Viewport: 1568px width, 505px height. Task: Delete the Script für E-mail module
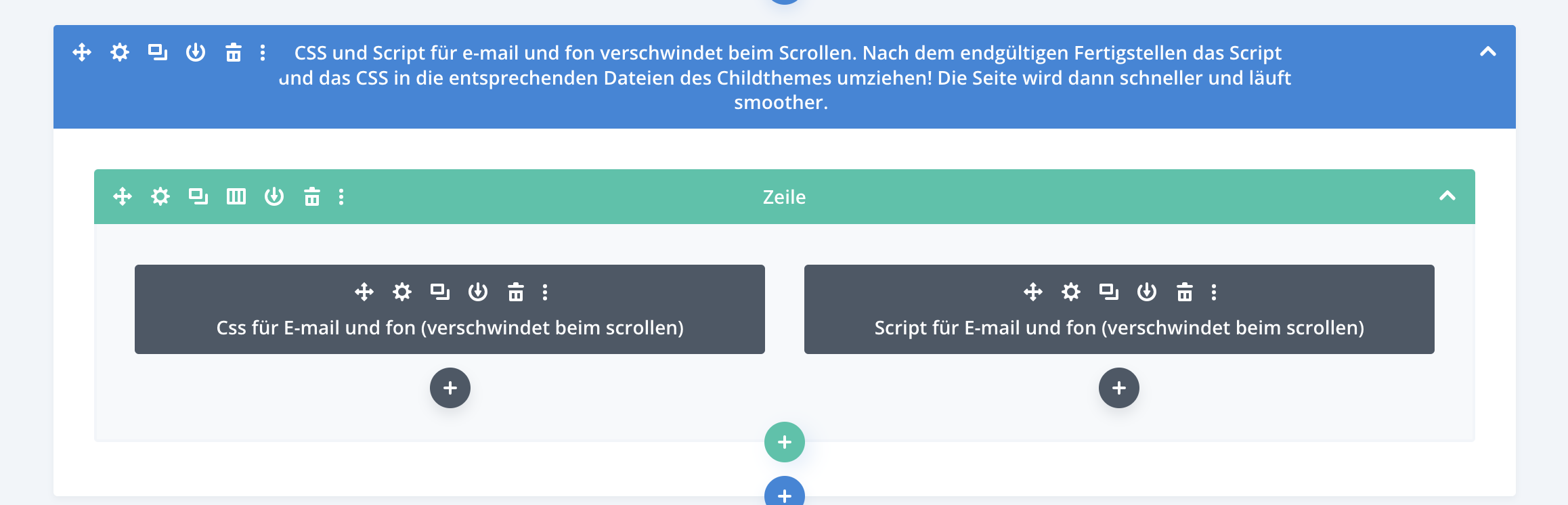point(1185,292)
